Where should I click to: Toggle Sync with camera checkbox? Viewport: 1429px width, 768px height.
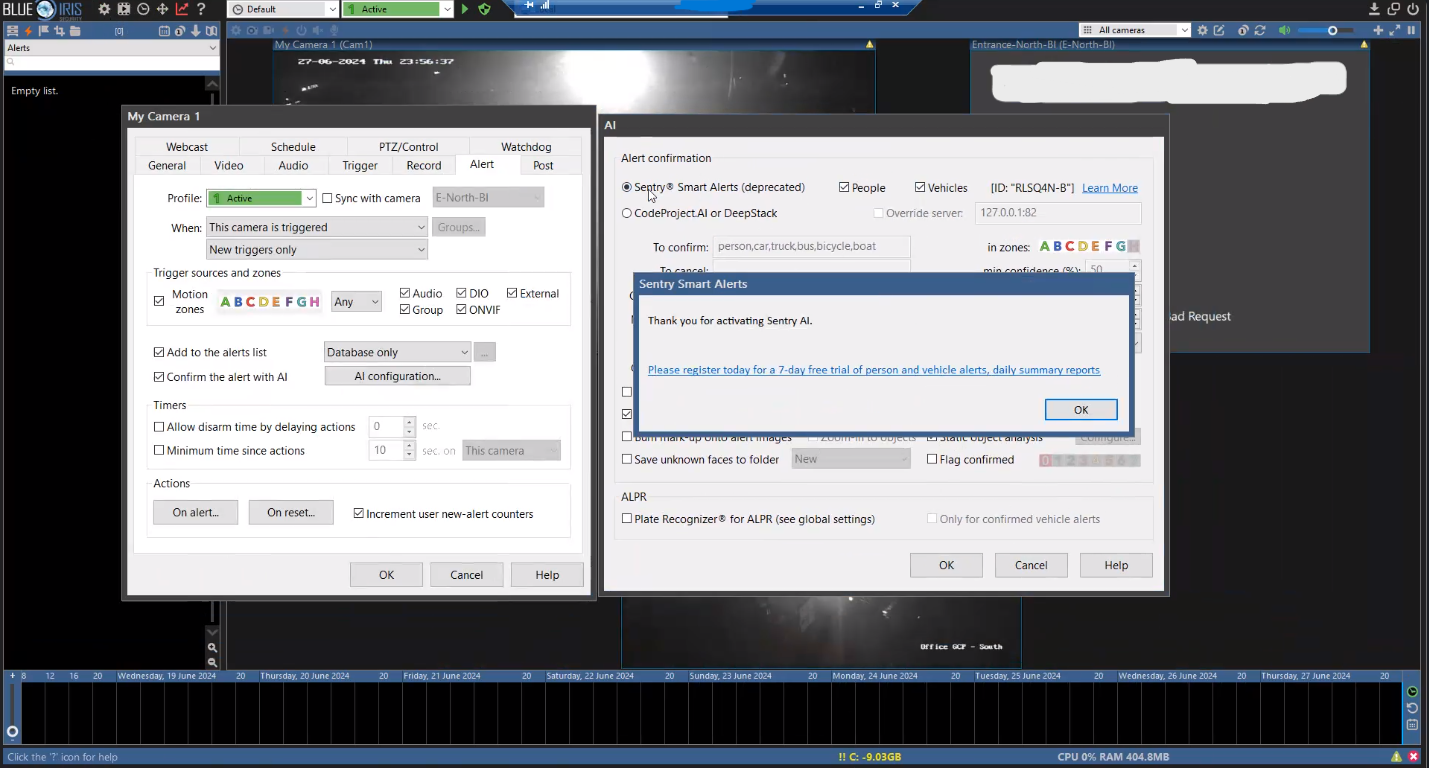point(327,198)
